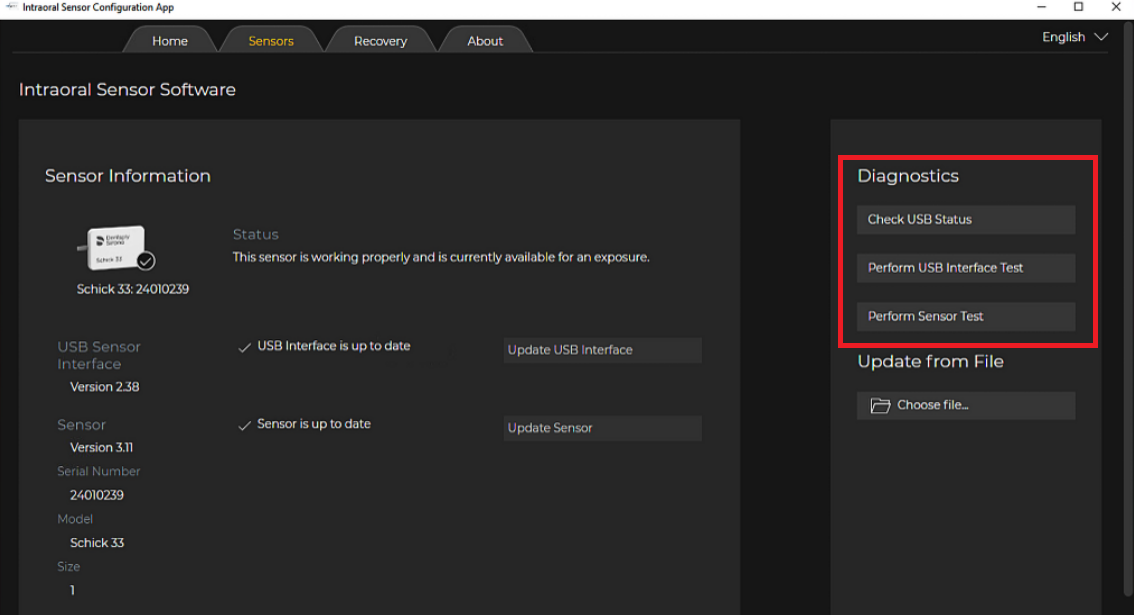
Task: Run Perform USB Interface Test
Action: [x=965, y=268]
